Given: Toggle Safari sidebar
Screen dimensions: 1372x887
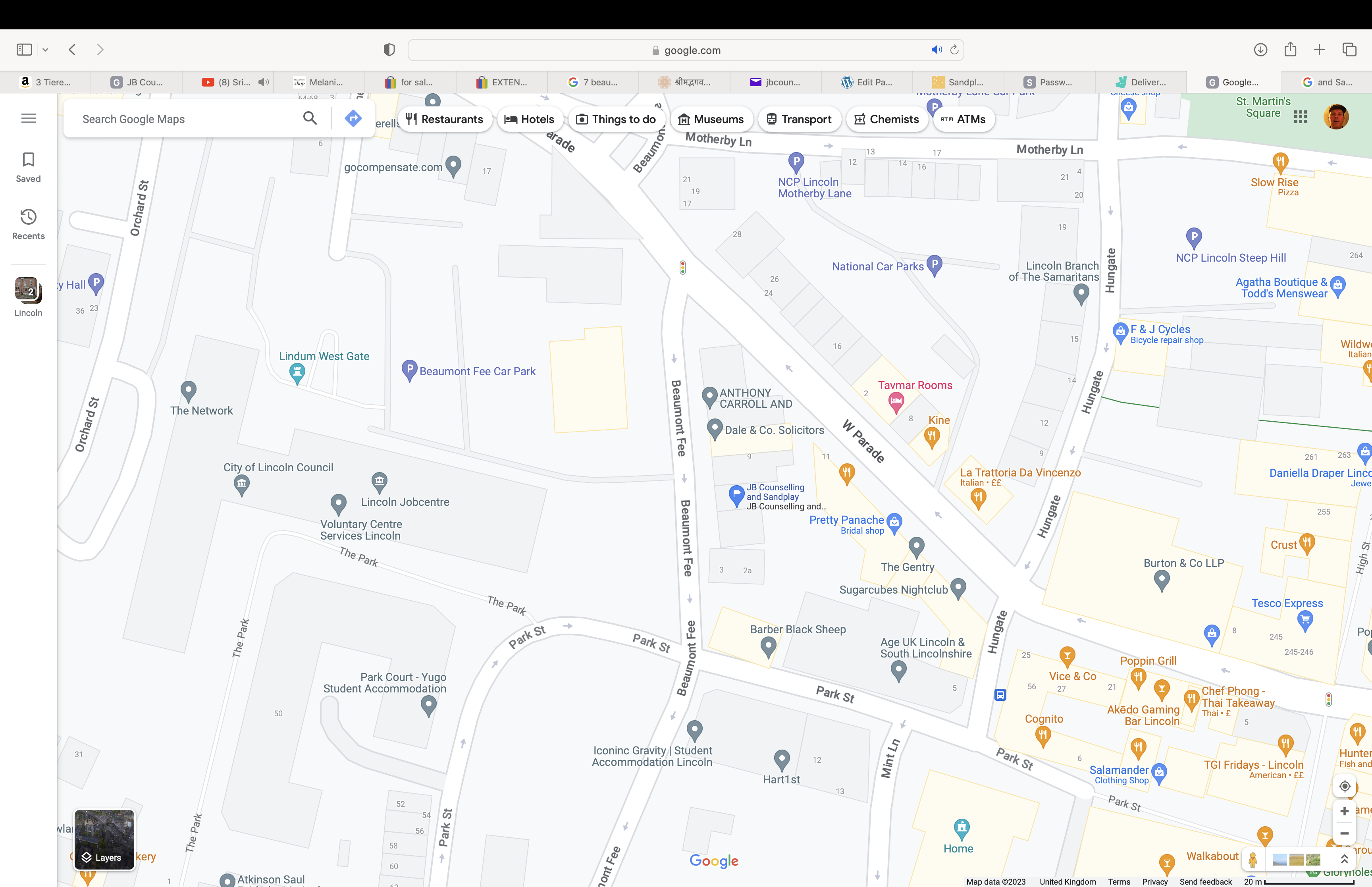Looking at the screenshot, I should [24, 50].
